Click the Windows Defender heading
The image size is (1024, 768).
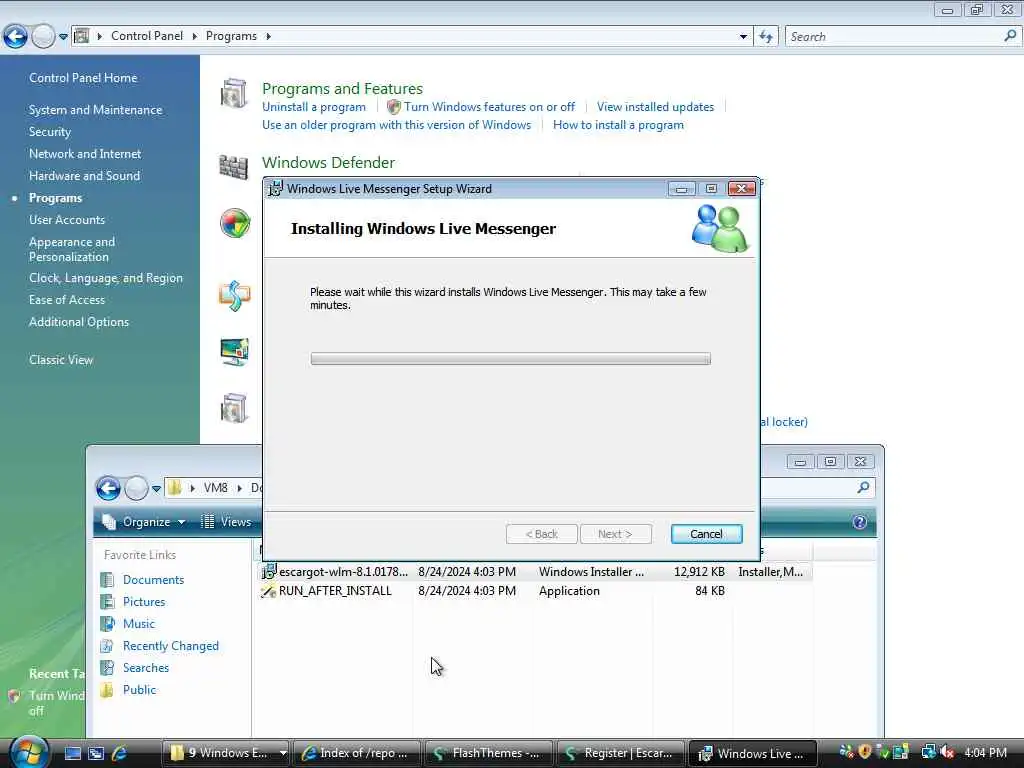pyautogui.click(x=328, y=163)
